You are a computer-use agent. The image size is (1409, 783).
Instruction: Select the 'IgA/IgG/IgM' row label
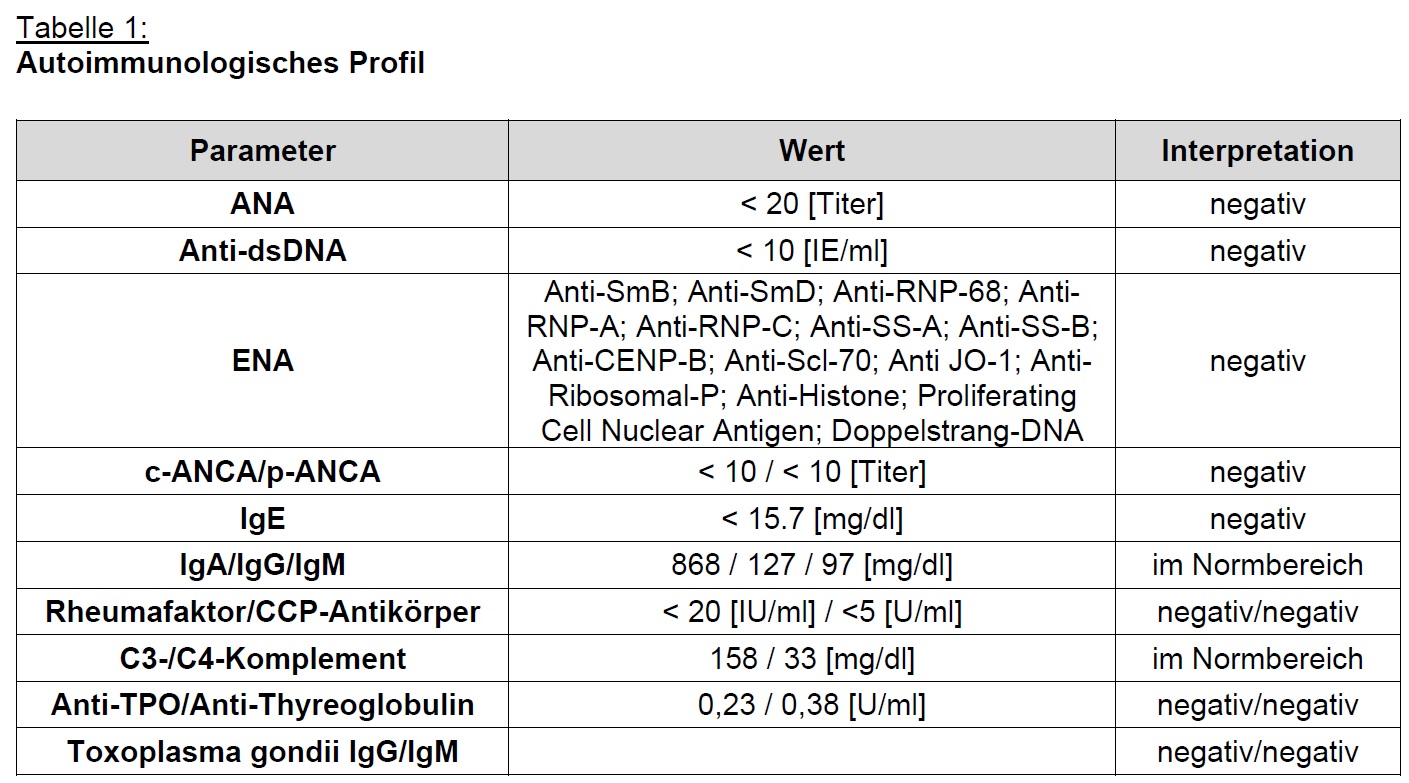[262, 565]
